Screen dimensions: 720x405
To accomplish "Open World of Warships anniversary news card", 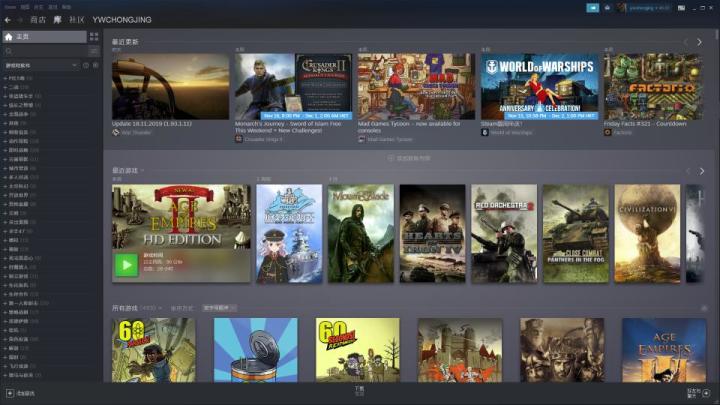I will coord(540,86).
